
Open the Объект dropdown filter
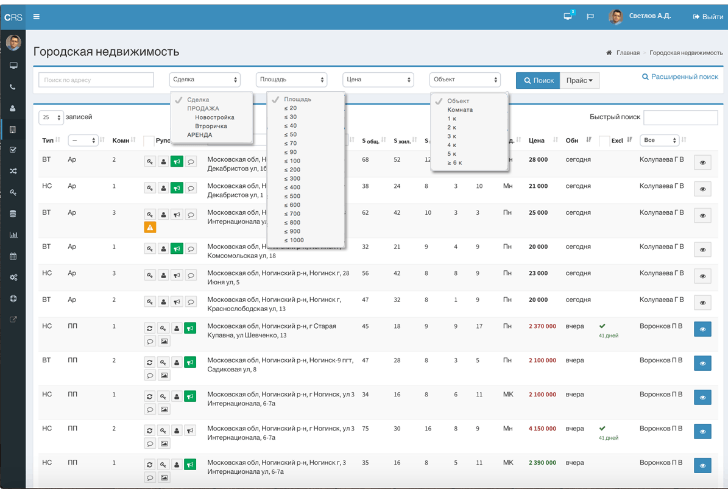(465, 80)
